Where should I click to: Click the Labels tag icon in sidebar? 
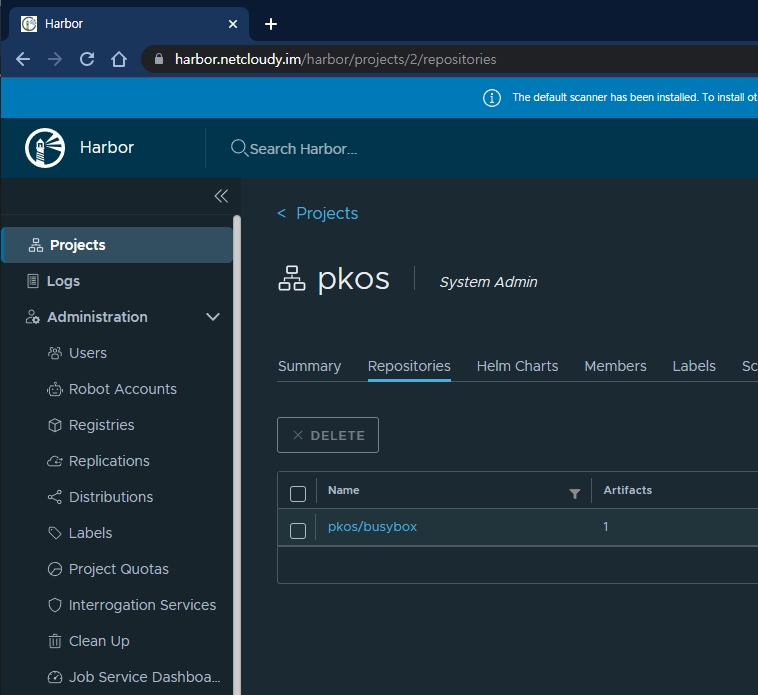[55, 533]
